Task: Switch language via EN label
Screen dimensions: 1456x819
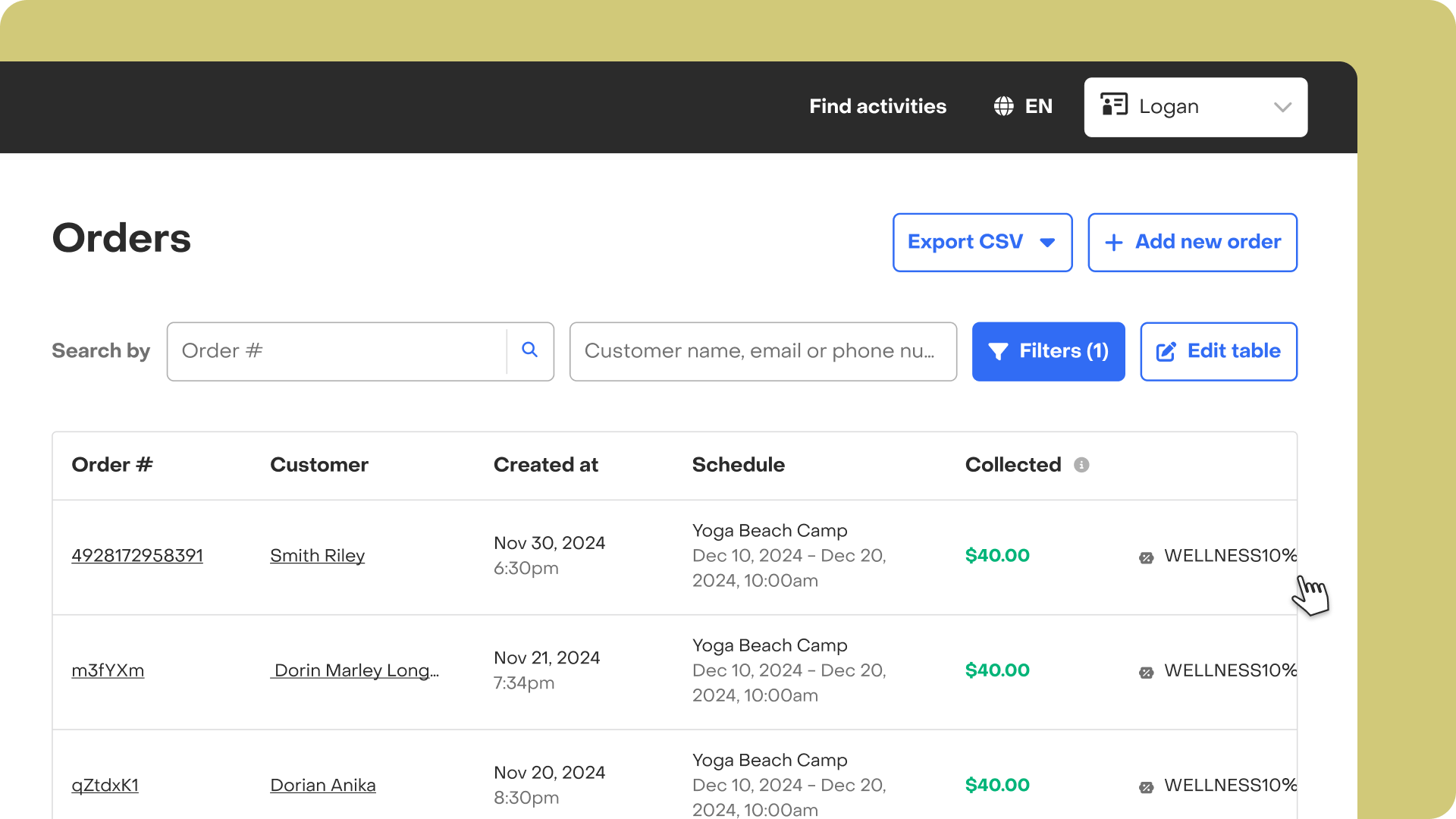Action: [1038, 106]
